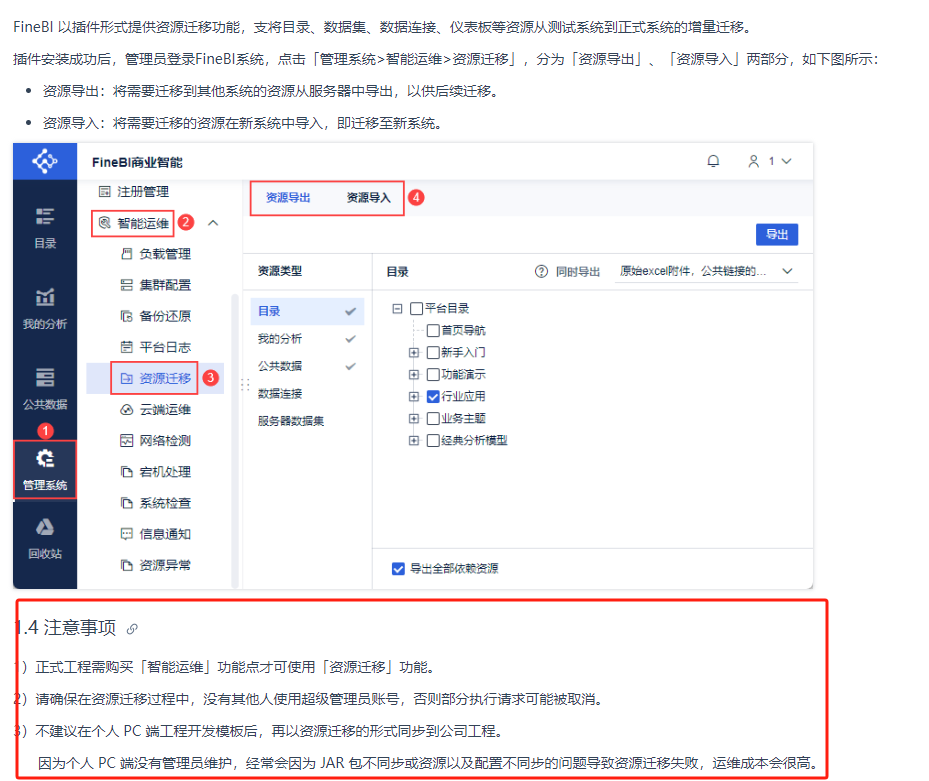Click the 资源异常 icon
Image resolution: width=929 pixels, height=781 pixels.
coord(126,565)
